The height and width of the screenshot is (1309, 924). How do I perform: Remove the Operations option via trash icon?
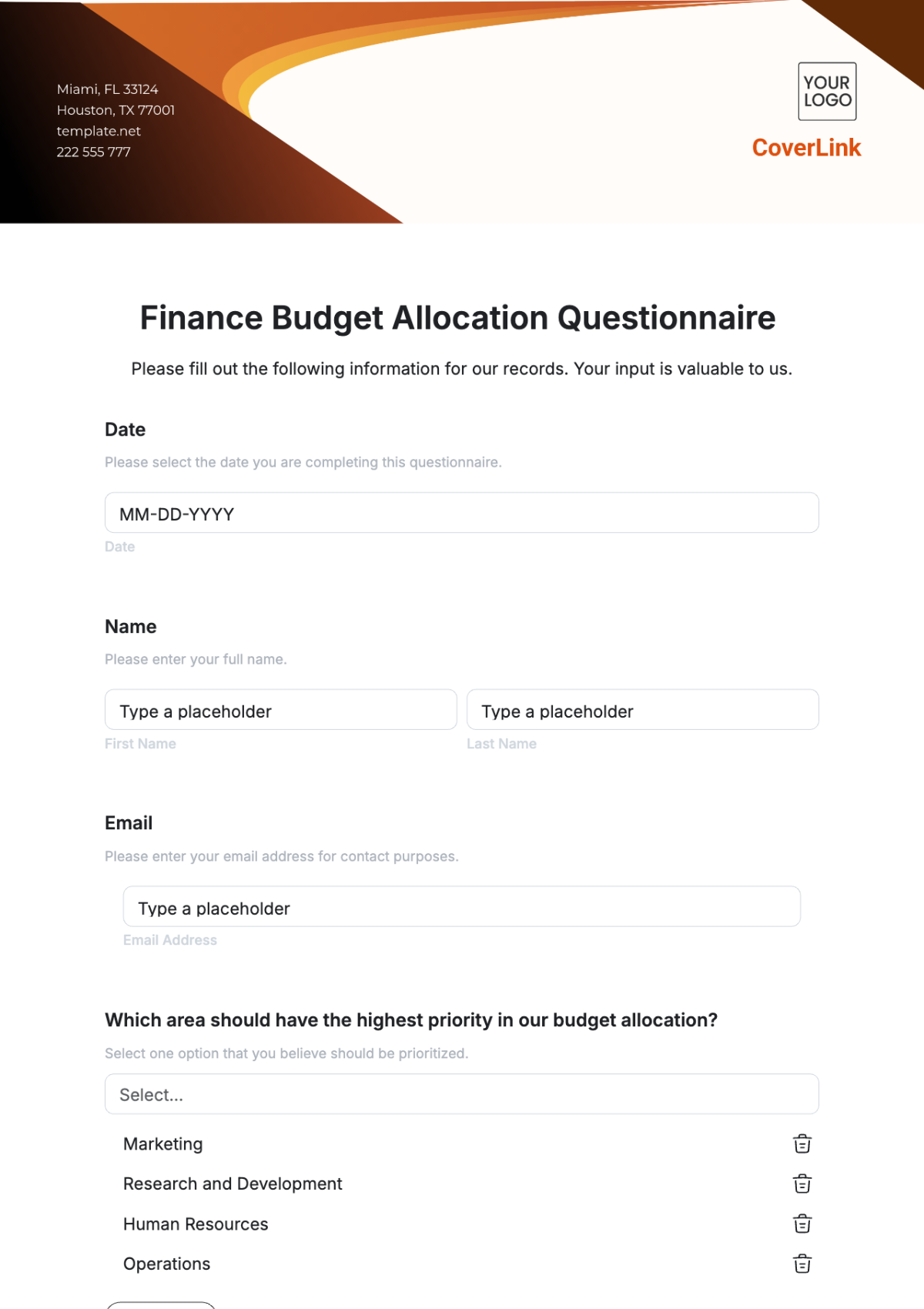coord(802,1264)
